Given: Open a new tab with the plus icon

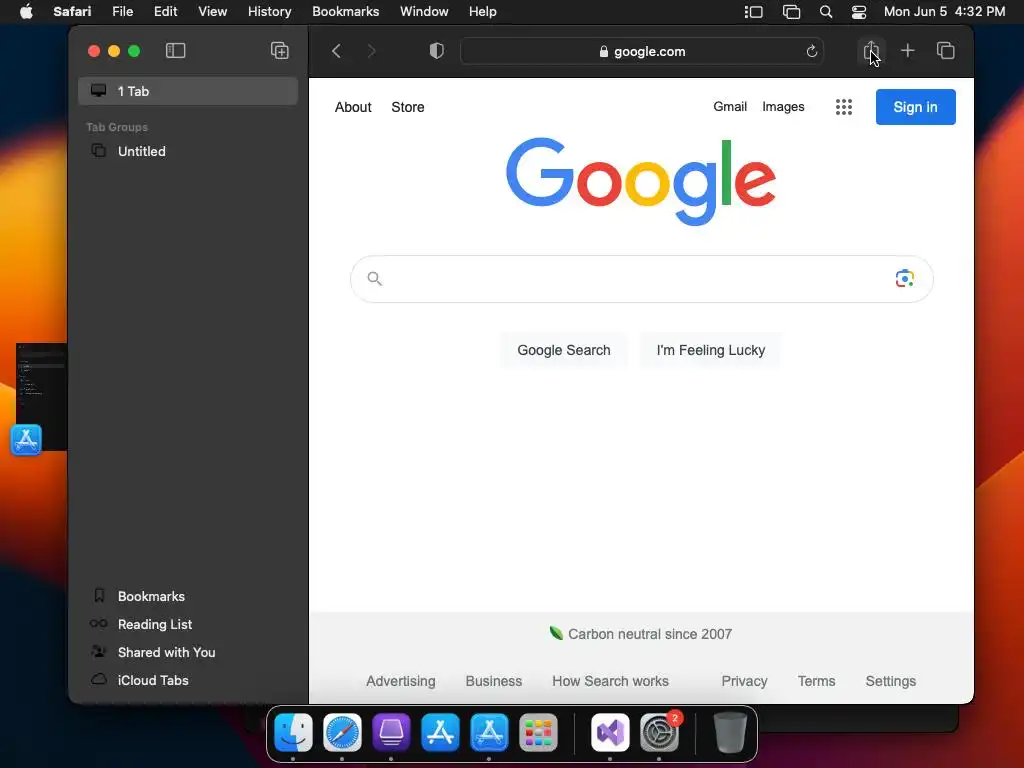Looking at the screenshot, I should pos(907,50).
